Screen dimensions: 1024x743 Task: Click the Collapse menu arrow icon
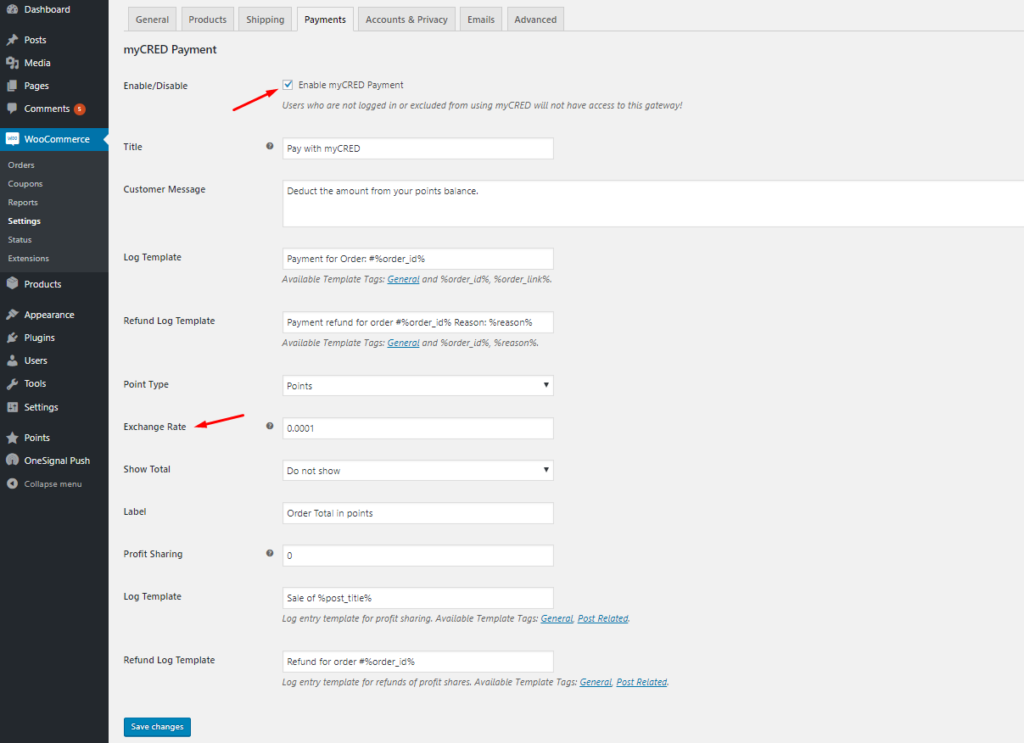pyautogui.click(x=12, y=484)
